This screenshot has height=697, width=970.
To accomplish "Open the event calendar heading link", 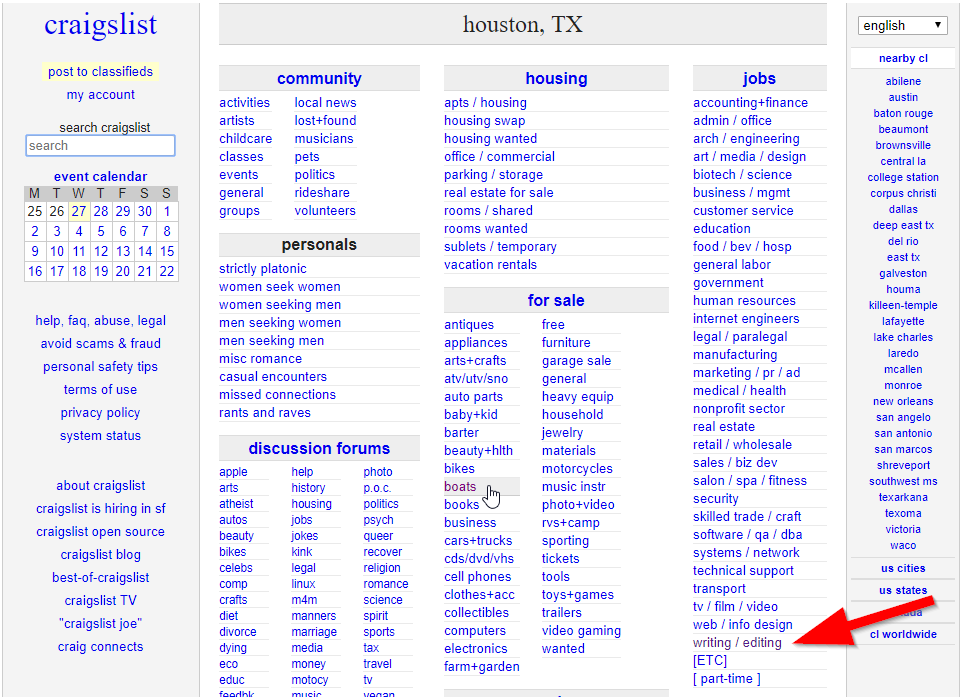I will pyautogui.click(x=100, y=176).
